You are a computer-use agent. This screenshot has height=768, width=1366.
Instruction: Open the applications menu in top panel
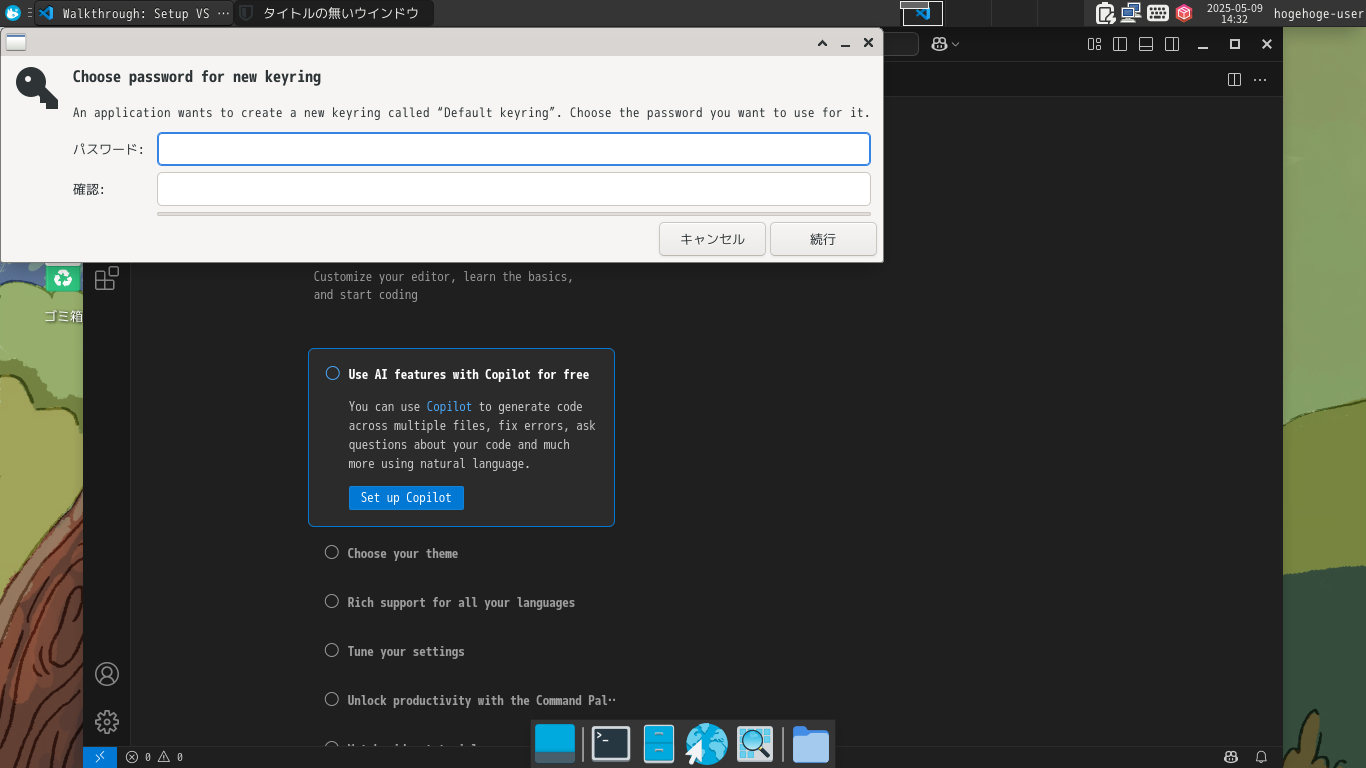pyautogui.click(x=13, y=13)
